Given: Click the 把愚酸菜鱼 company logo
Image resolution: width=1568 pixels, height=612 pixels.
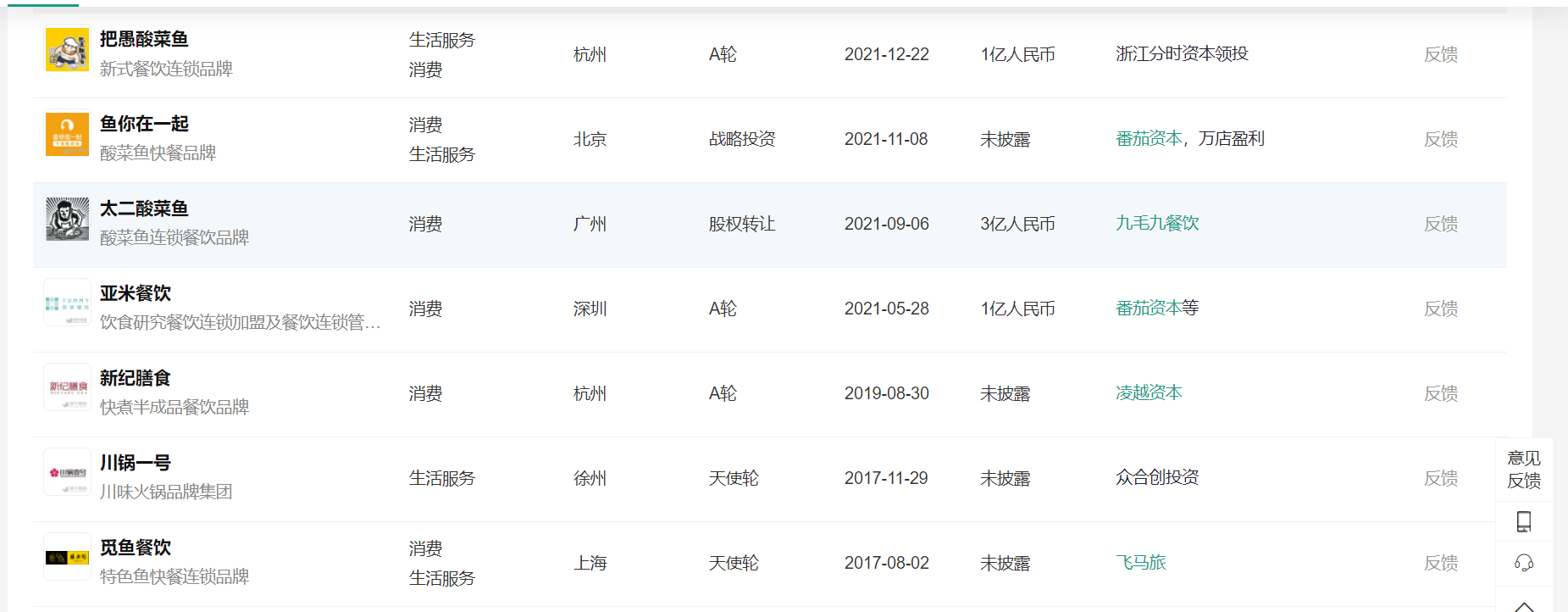Looking at the screenshot, I should point(67,49).
